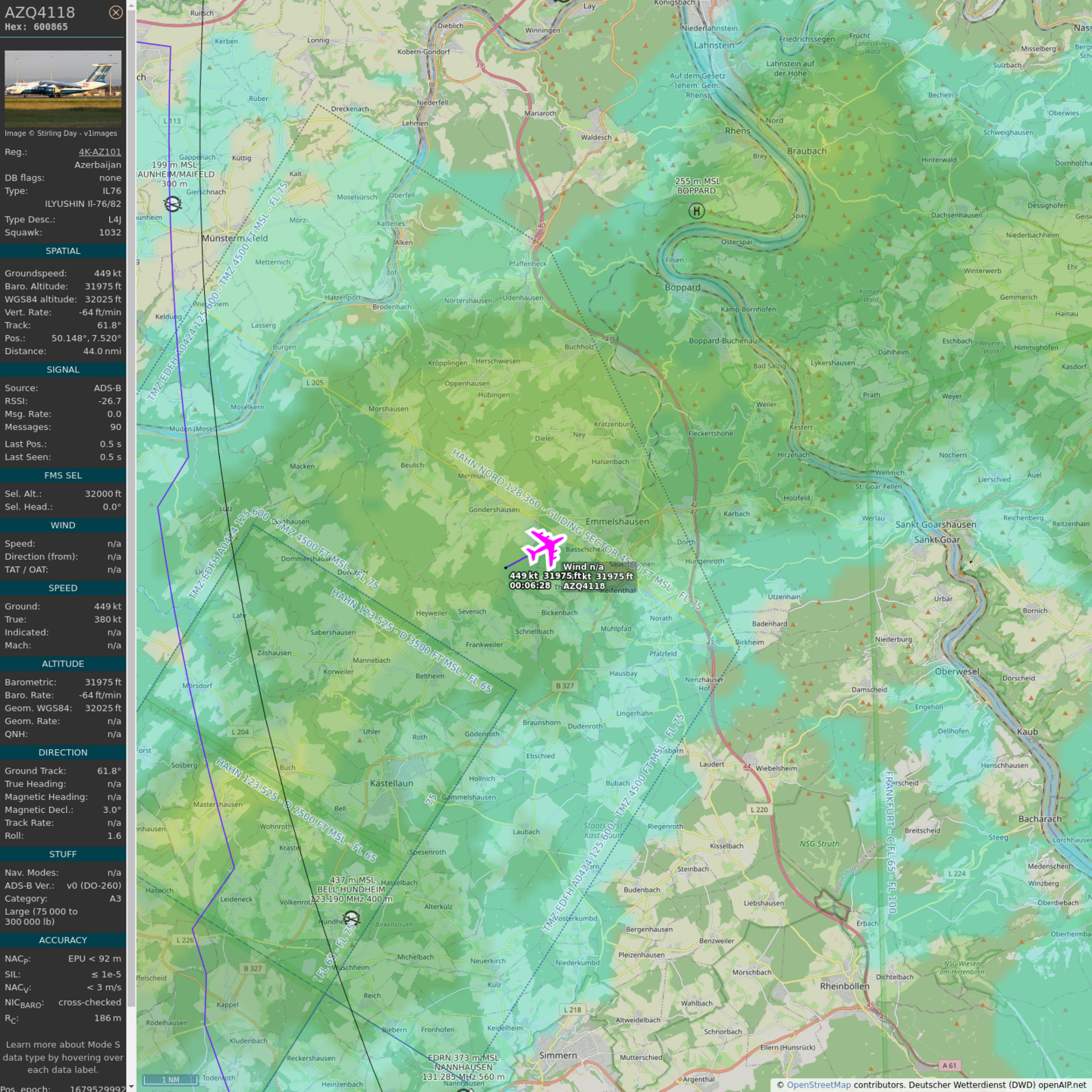The height and width of the screenshot is (1092, 1092).
Task: Click the Maunheim/Maifeld airfield symbol
Action: [173, 204]
